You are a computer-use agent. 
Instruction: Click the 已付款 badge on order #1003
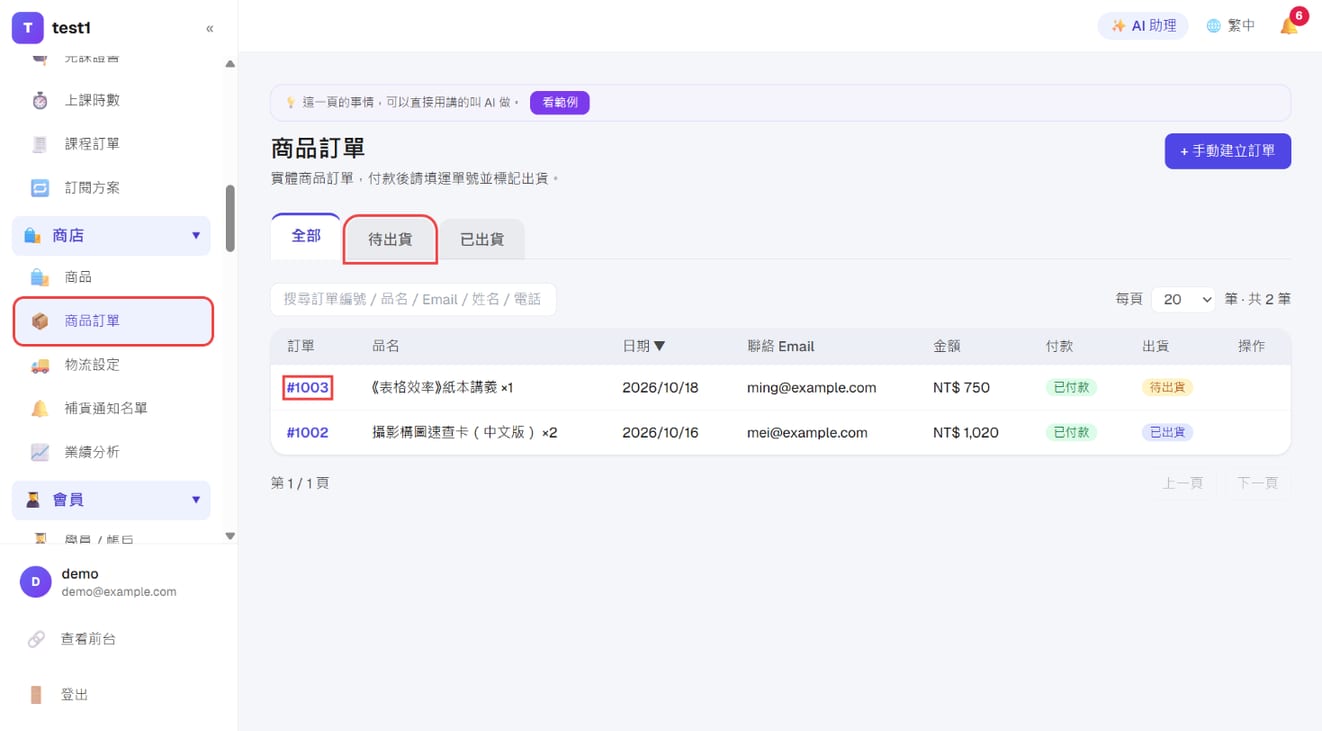tap(1071, 388)
